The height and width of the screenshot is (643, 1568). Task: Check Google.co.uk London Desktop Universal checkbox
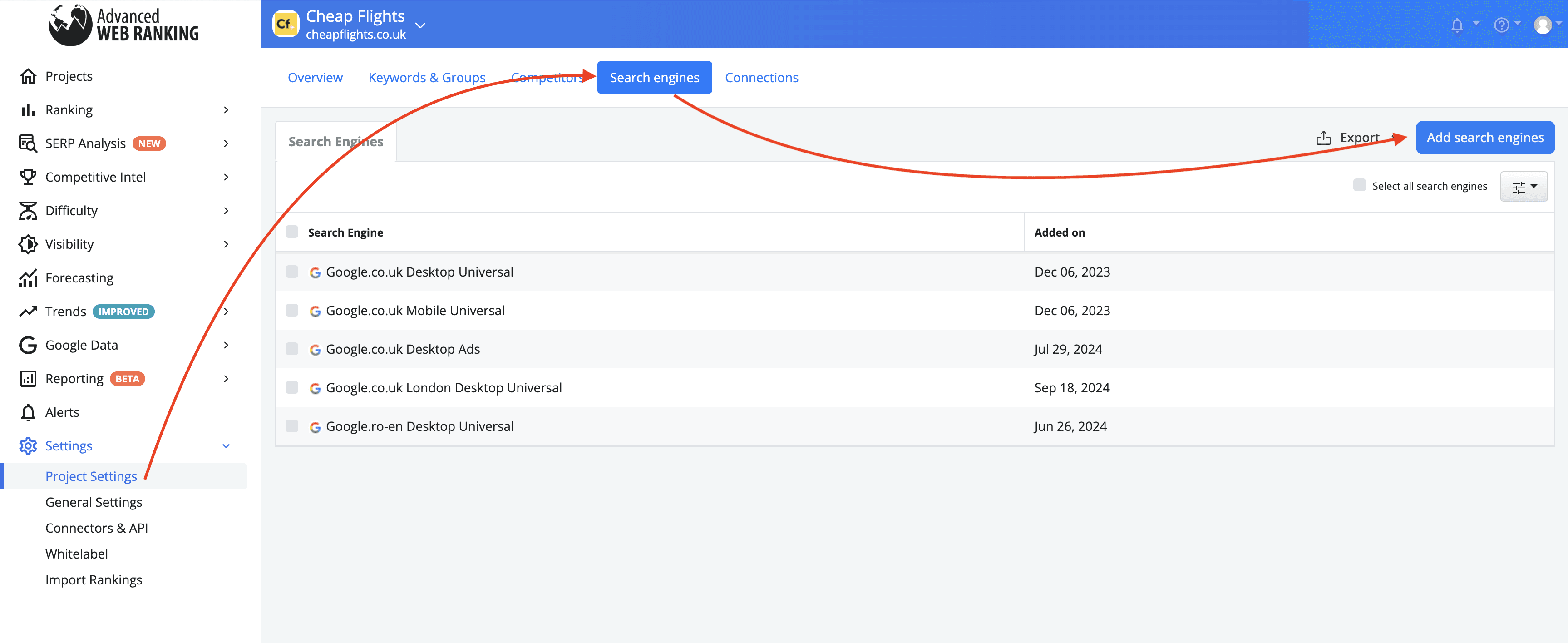point(292,388)
